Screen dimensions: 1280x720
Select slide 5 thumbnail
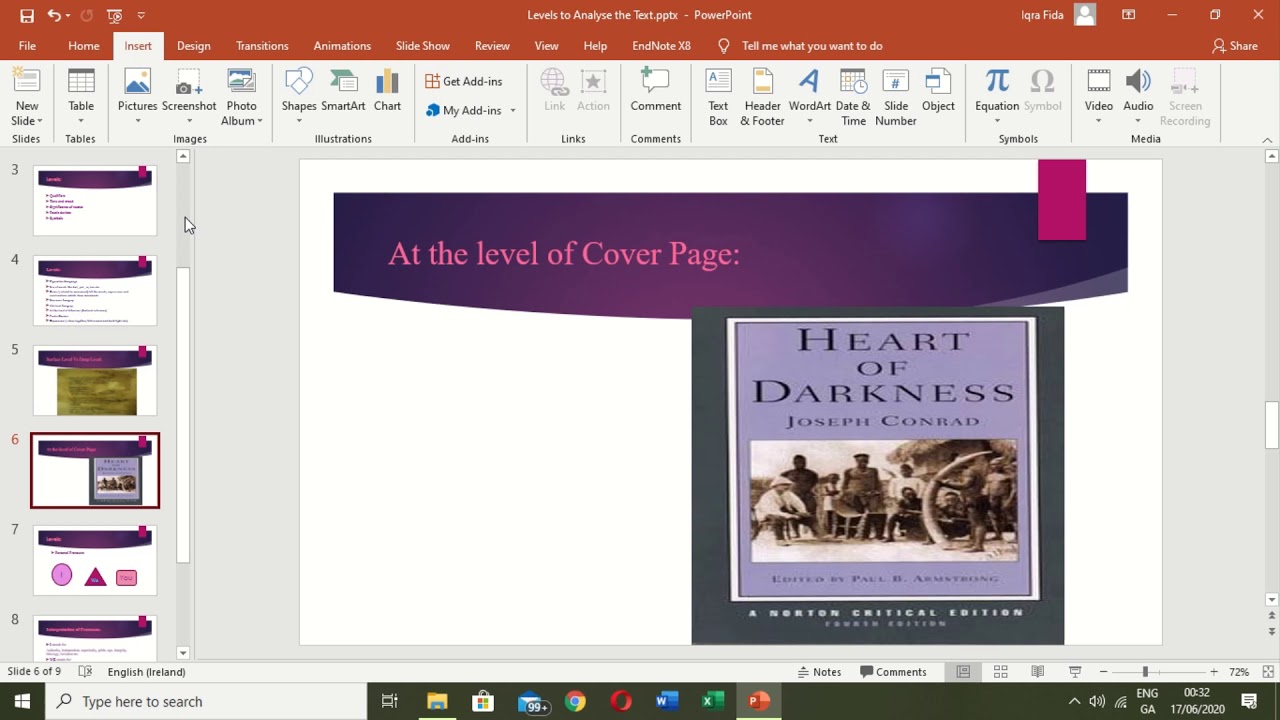click(x=95, y=381)
